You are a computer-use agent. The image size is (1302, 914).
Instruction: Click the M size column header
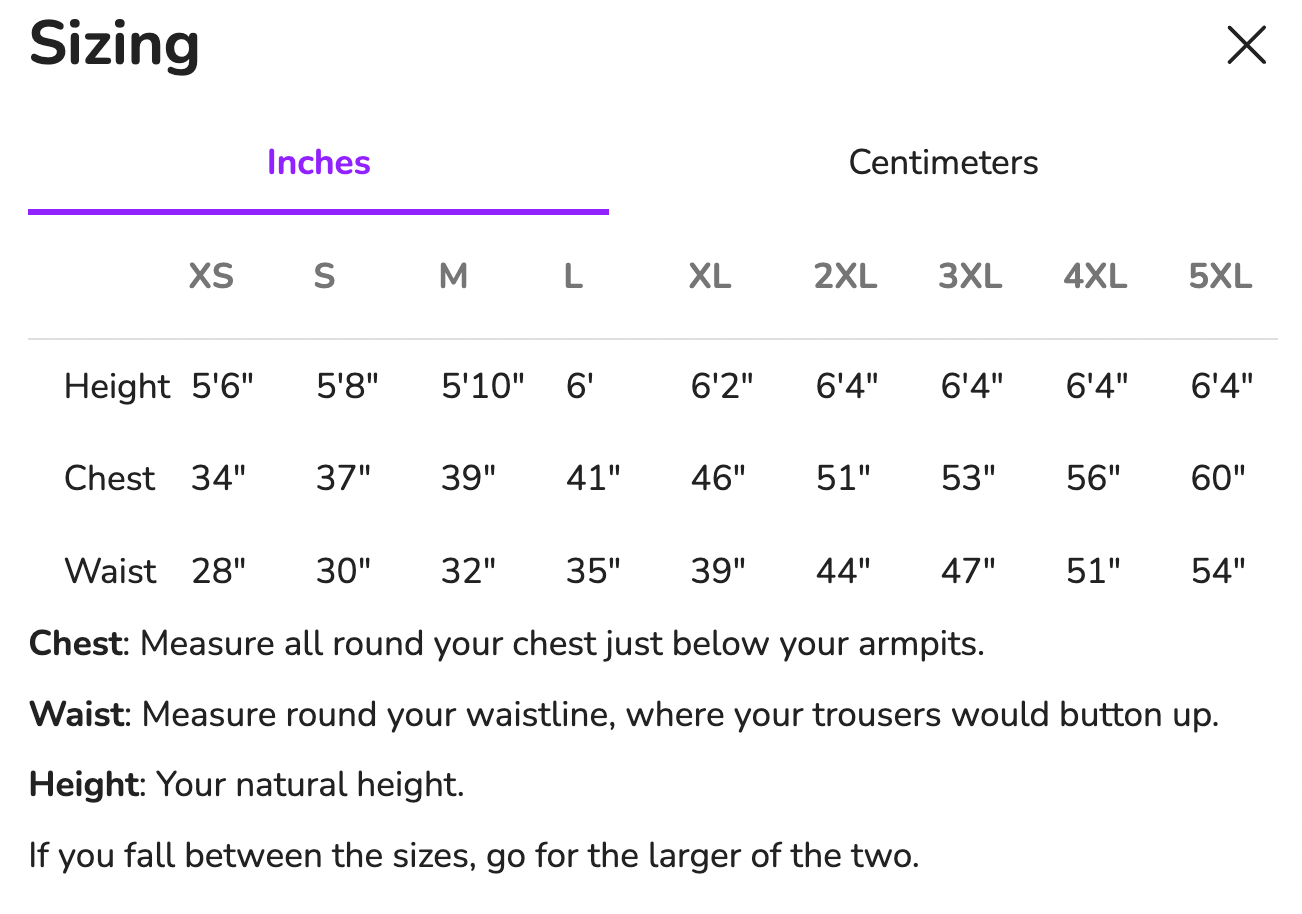click(453, 276)
